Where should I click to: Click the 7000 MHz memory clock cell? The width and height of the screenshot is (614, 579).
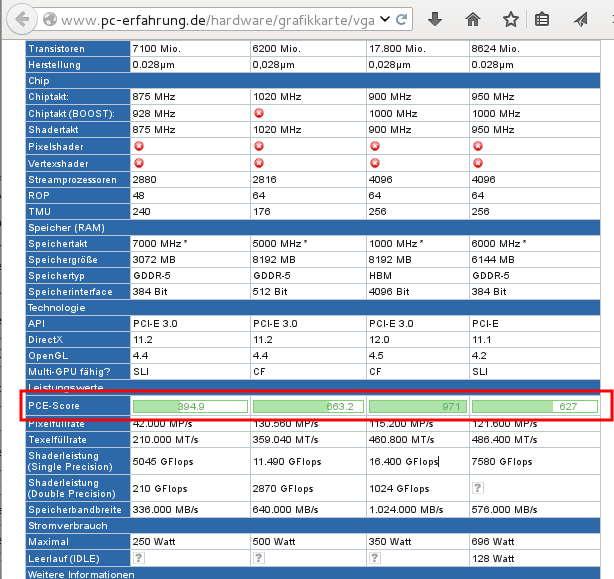(190, 244)
